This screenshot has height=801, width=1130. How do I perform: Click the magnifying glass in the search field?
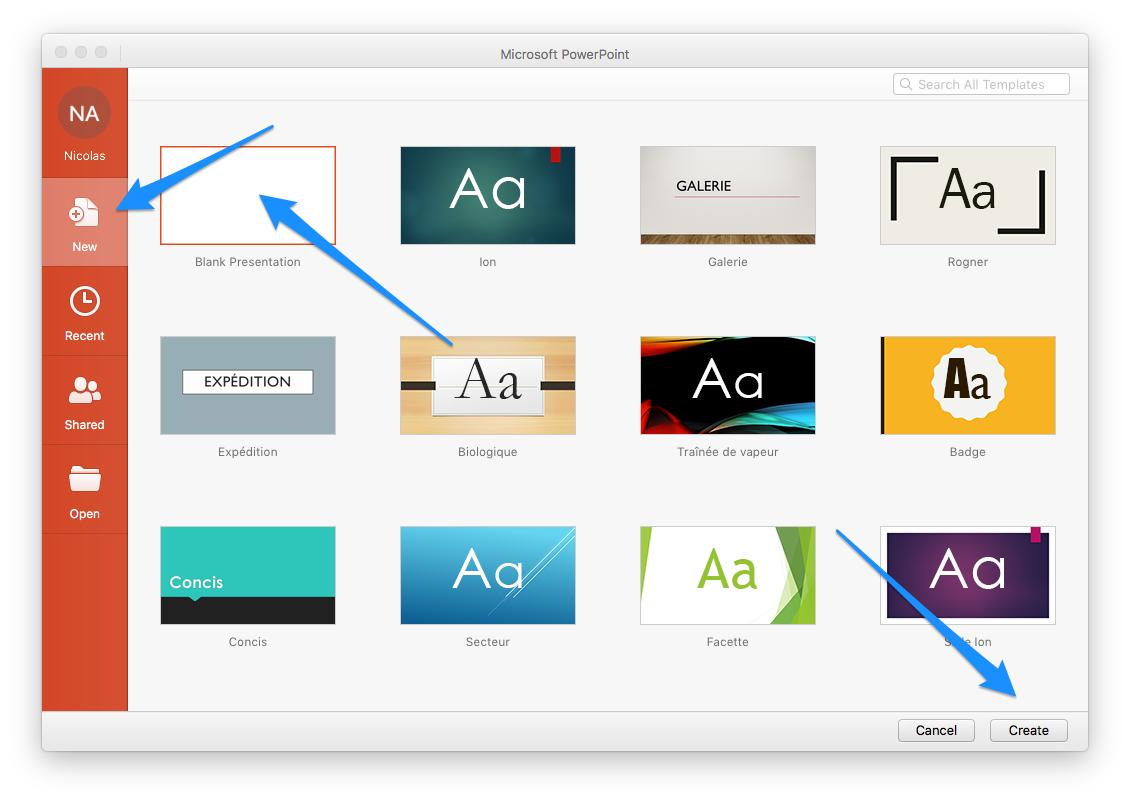(x=906, y=84)
